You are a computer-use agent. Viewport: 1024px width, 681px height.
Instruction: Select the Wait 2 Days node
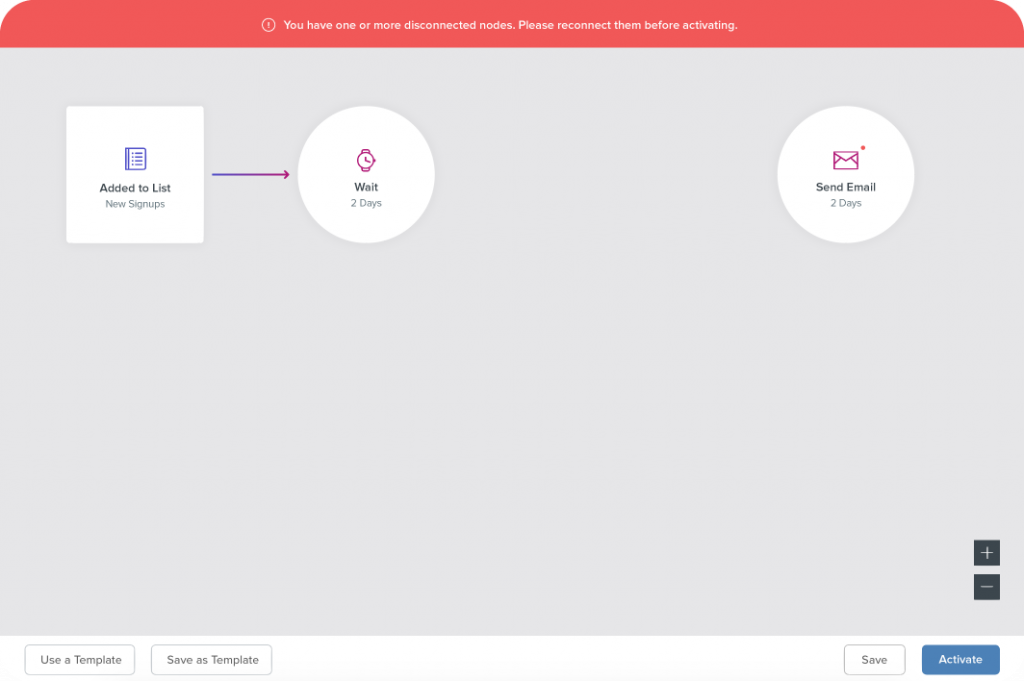click(x=366, y=174)
